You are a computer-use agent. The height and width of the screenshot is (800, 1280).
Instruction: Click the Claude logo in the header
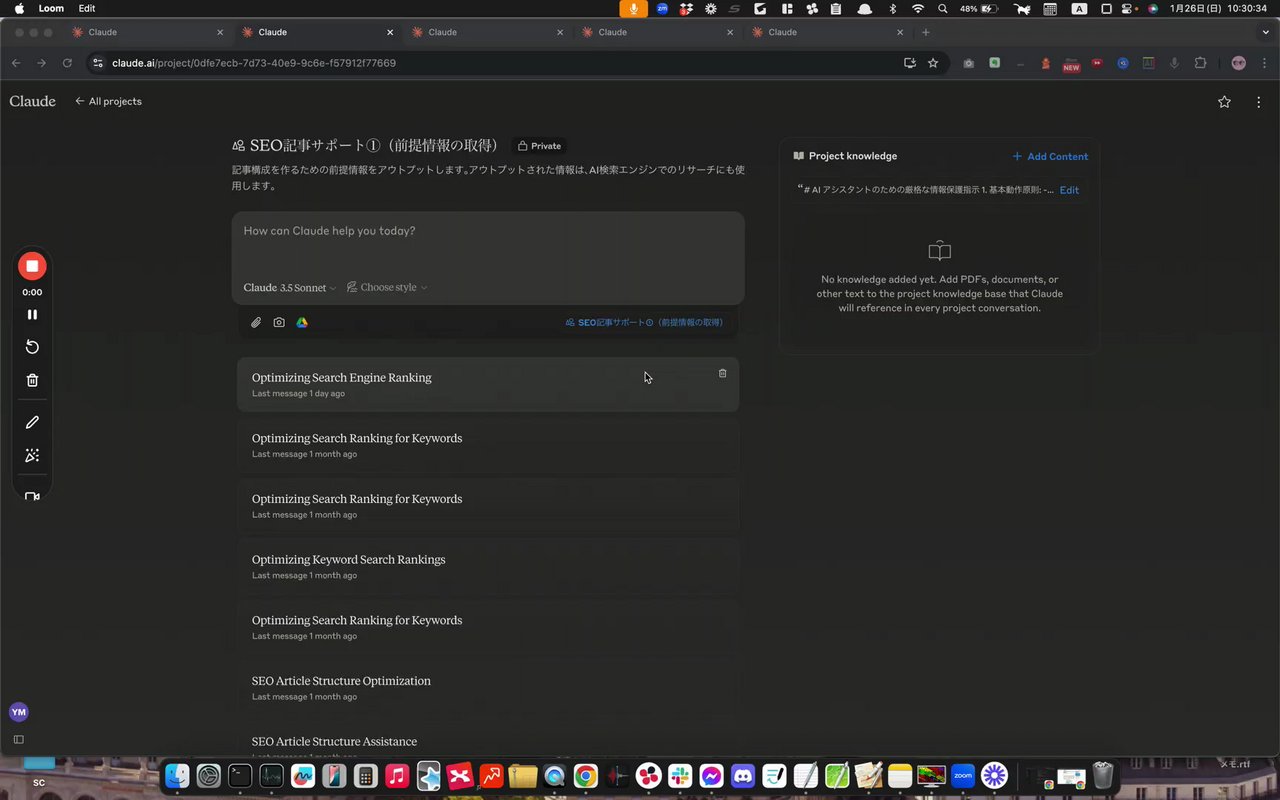(33, 101)
